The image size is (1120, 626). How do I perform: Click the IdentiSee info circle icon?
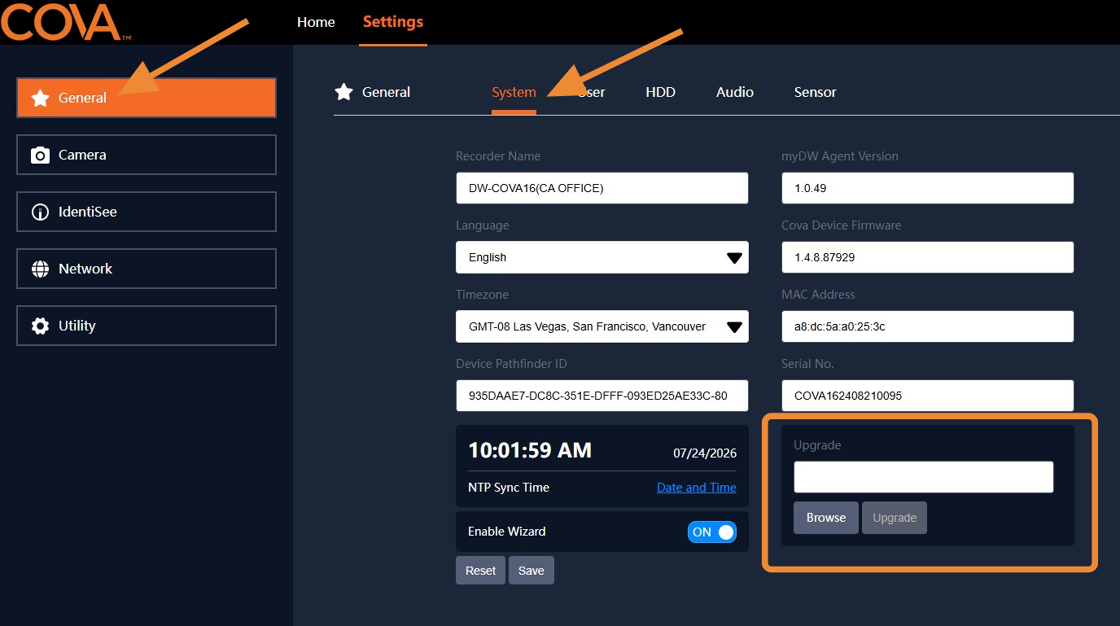40,212
